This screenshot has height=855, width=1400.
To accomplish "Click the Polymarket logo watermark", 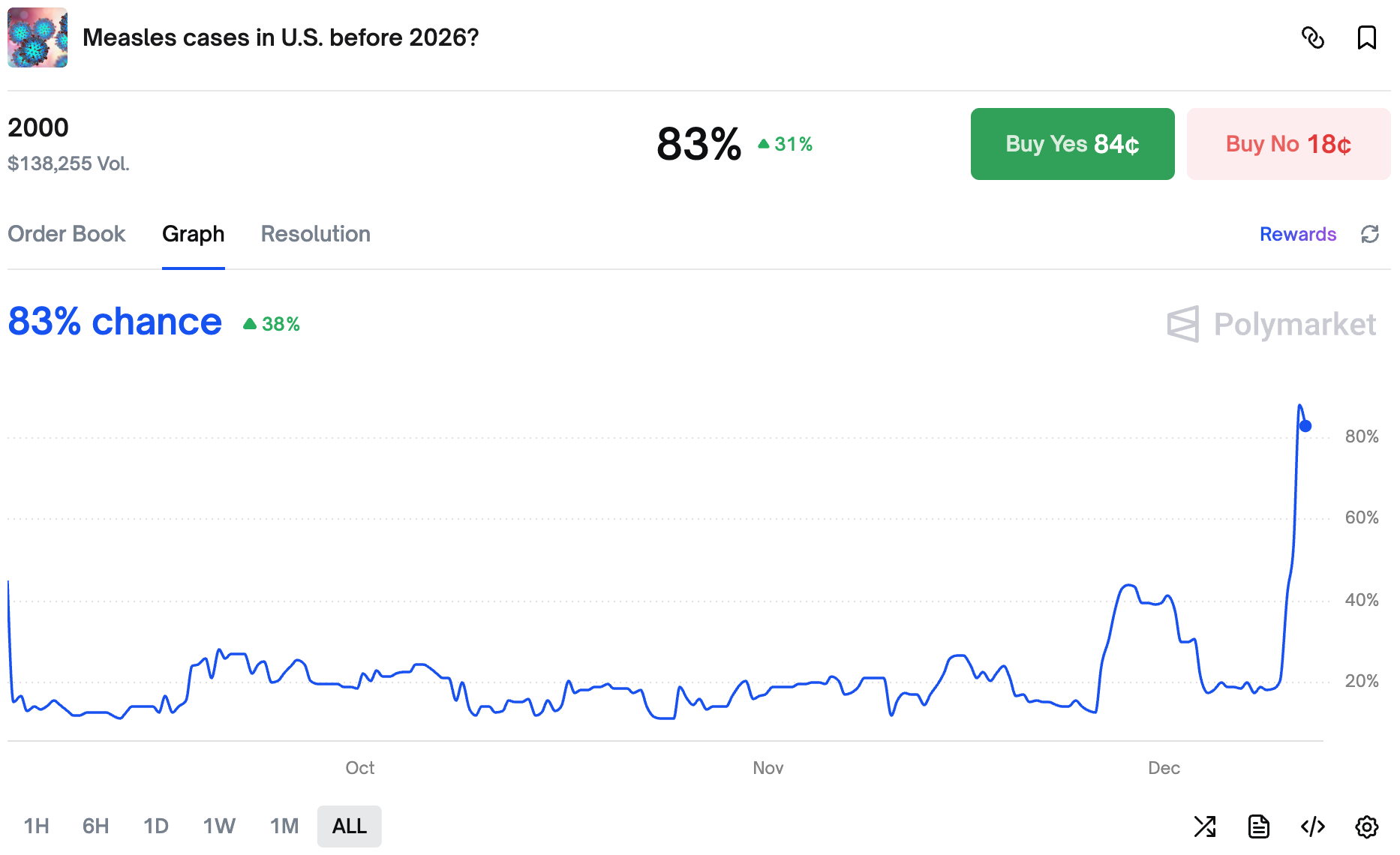I will 1272,324.
